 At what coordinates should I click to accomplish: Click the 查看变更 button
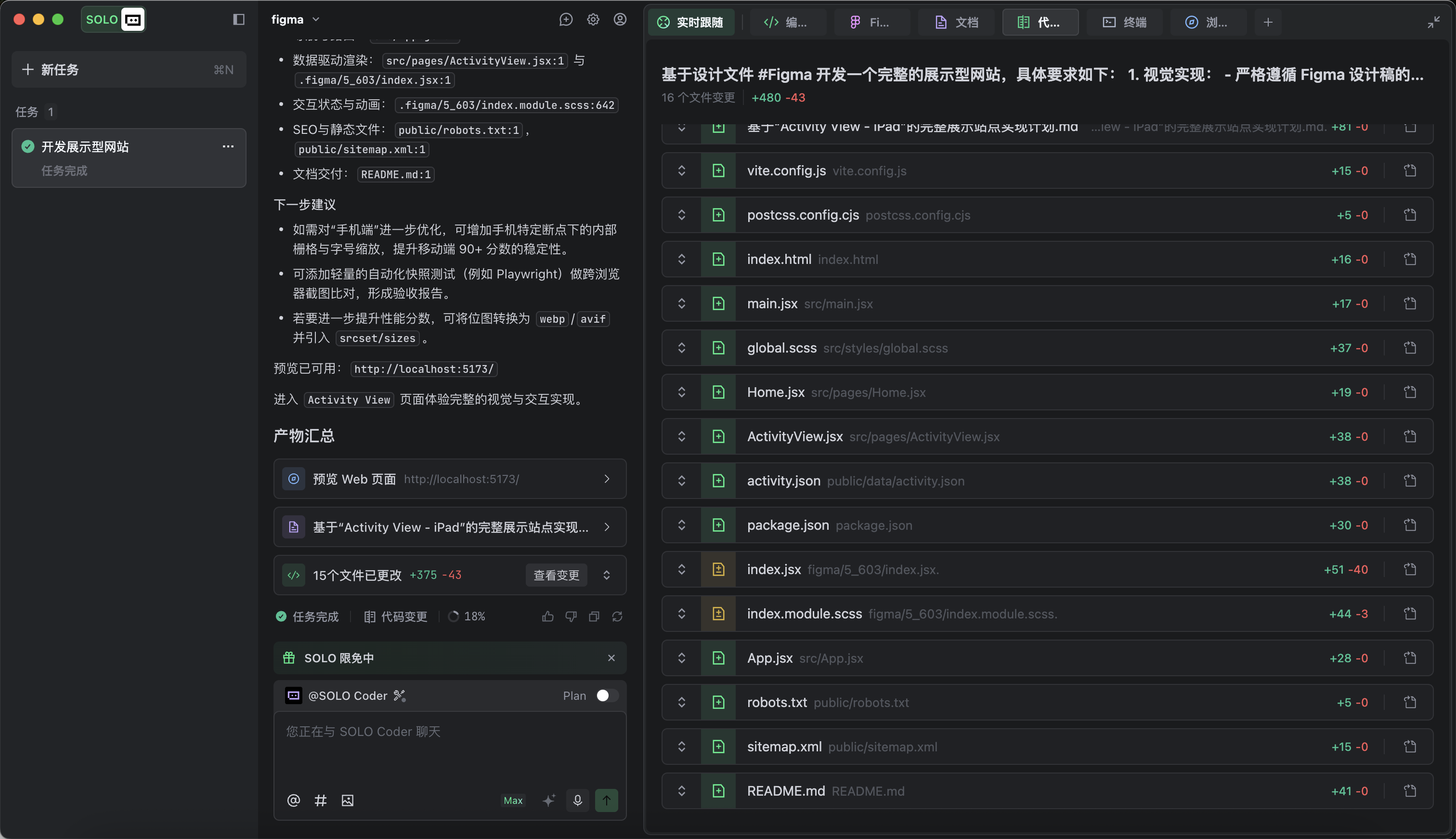[x=556, y=575]
